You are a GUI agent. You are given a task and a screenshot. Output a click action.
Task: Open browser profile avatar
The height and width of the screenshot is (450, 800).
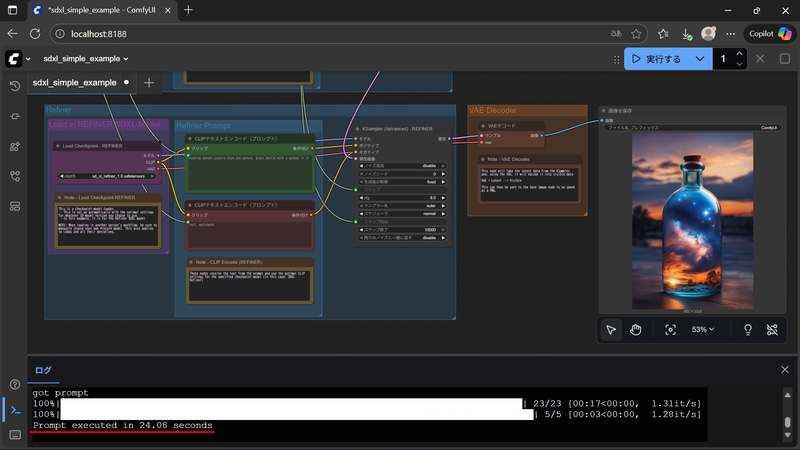coord(708,34)
